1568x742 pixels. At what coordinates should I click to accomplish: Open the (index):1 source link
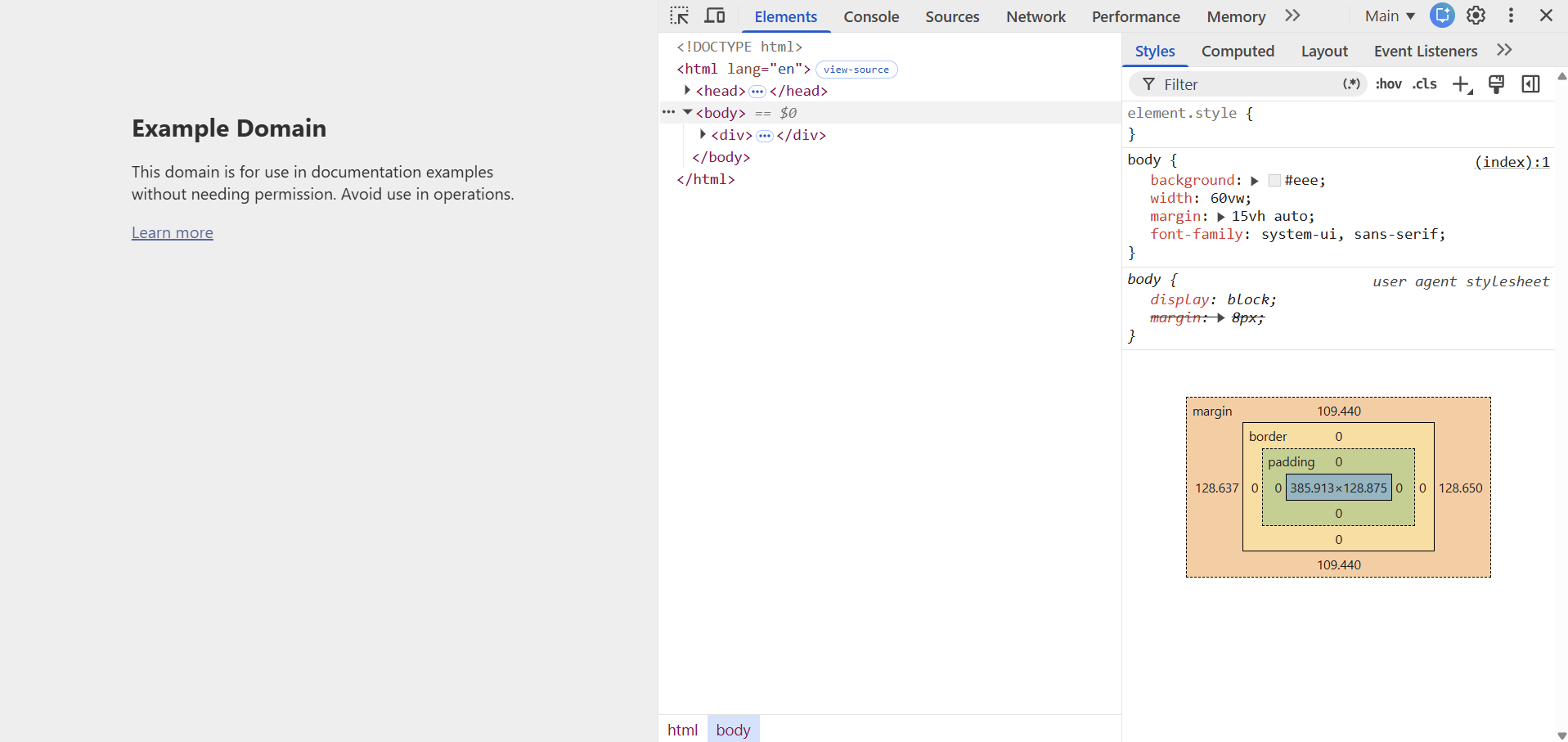point(1512,162)
